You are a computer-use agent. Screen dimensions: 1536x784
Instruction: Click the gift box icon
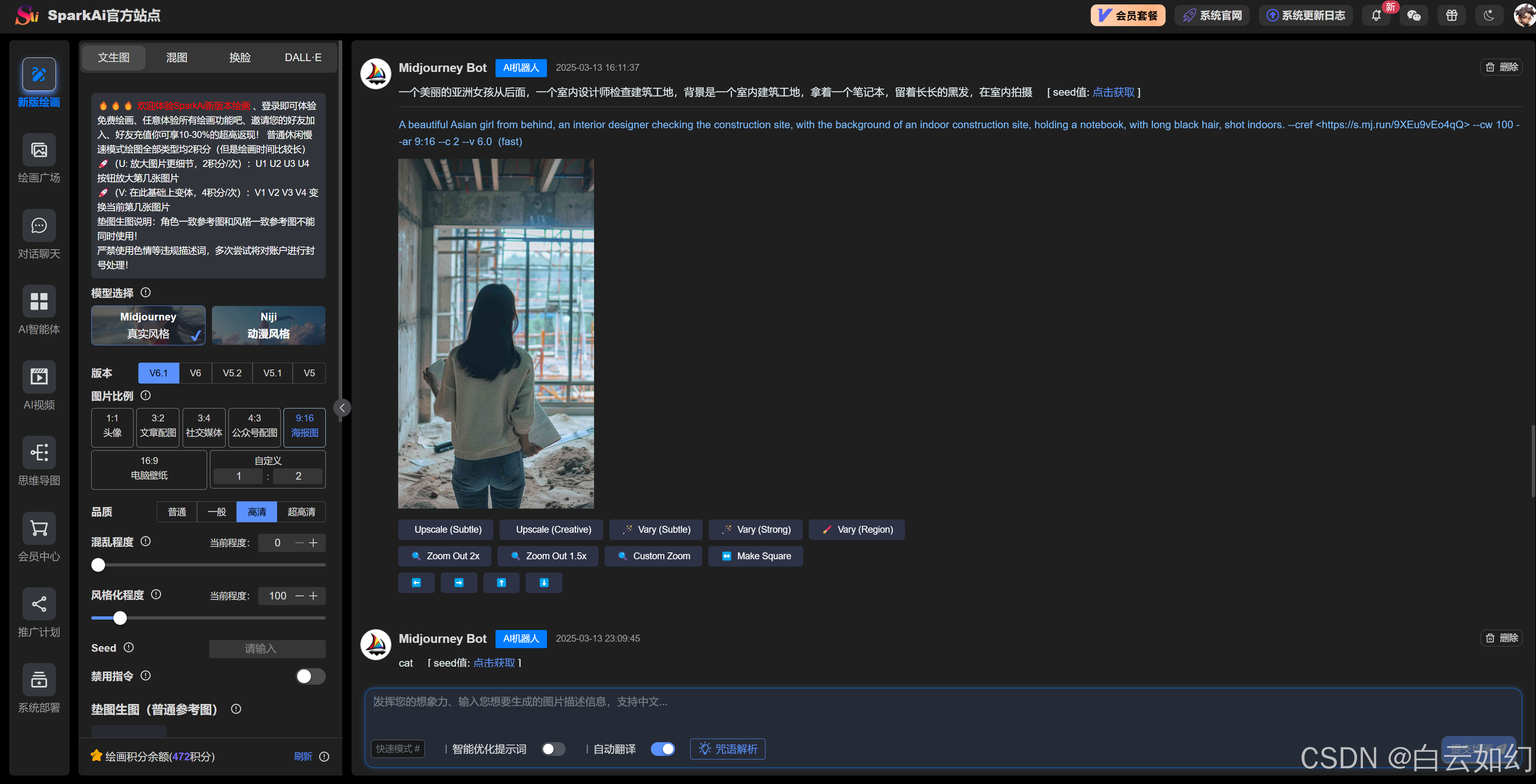(x=1451, y=16)
